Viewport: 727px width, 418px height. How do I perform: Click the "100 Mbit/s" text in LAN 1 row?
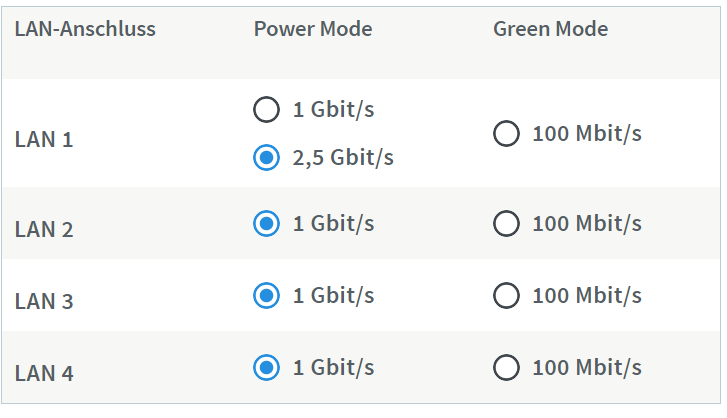point(586,134)
